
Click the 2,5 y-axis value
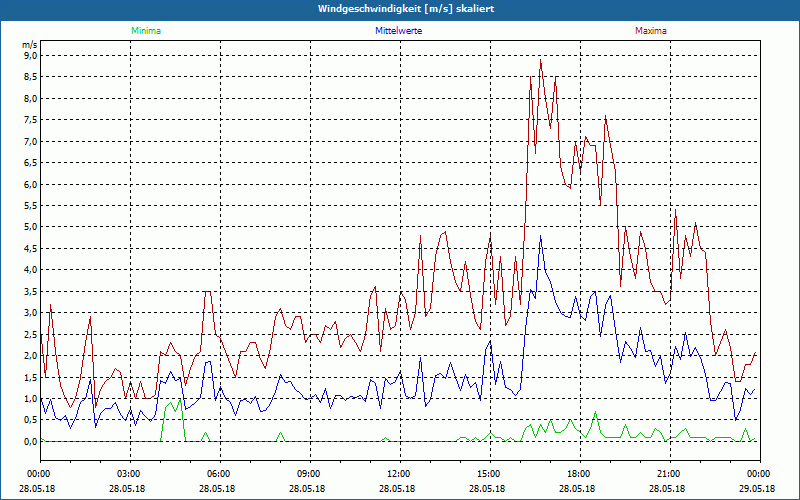32,334
